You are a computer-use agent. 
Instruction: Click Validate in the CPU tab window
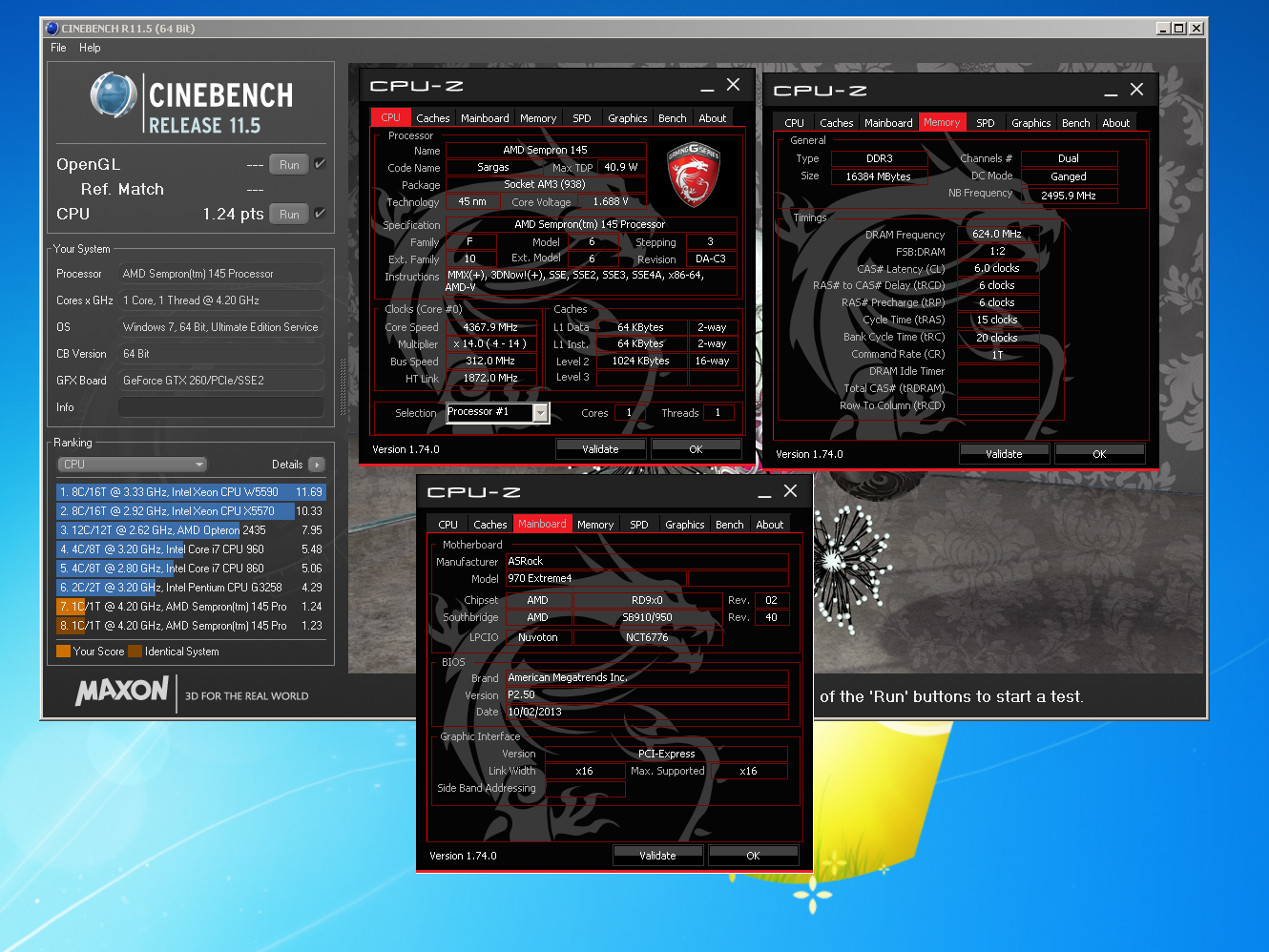(600, 449)
